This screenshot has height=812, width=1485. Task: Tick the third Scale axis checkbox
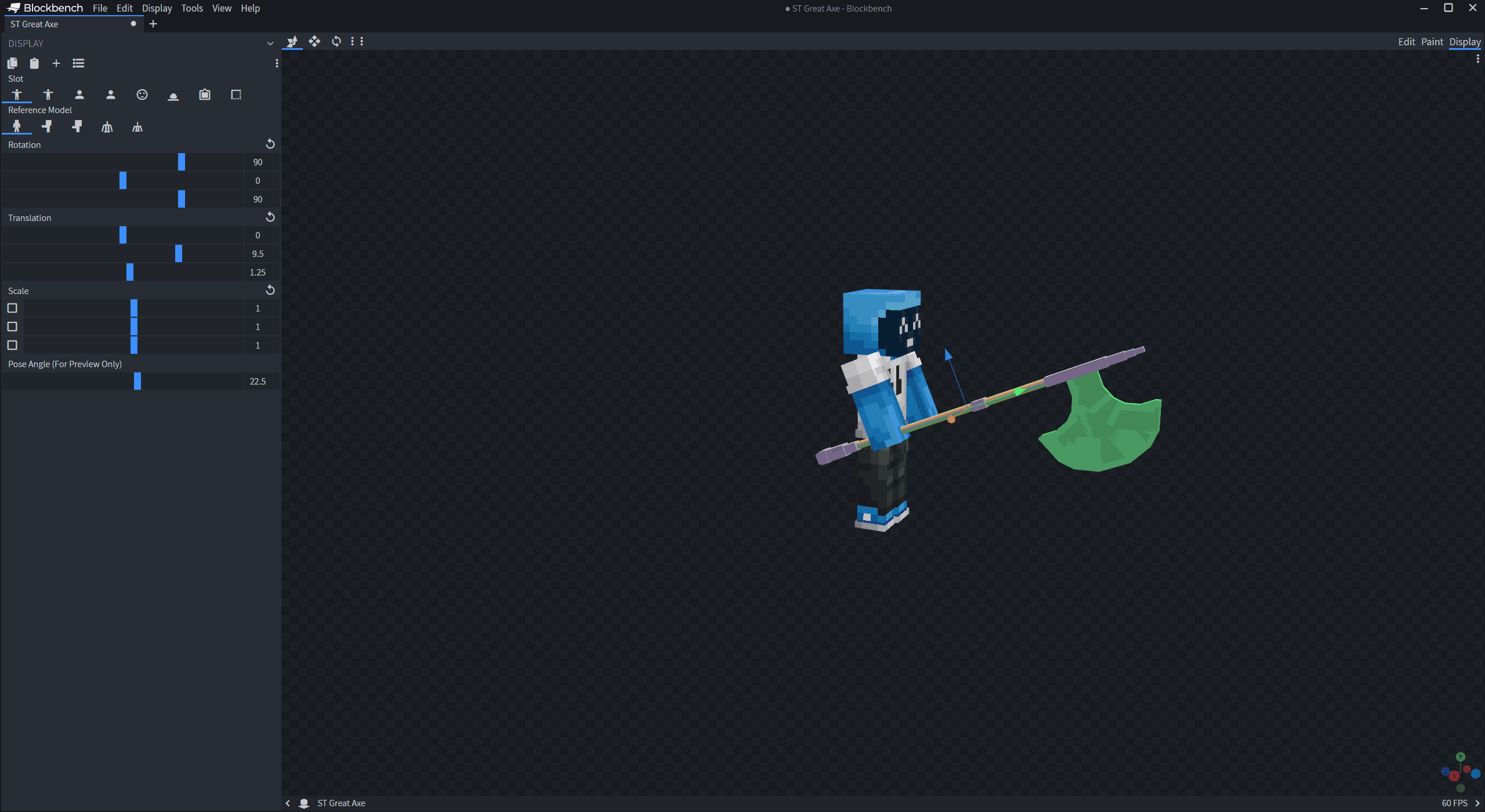12,345
